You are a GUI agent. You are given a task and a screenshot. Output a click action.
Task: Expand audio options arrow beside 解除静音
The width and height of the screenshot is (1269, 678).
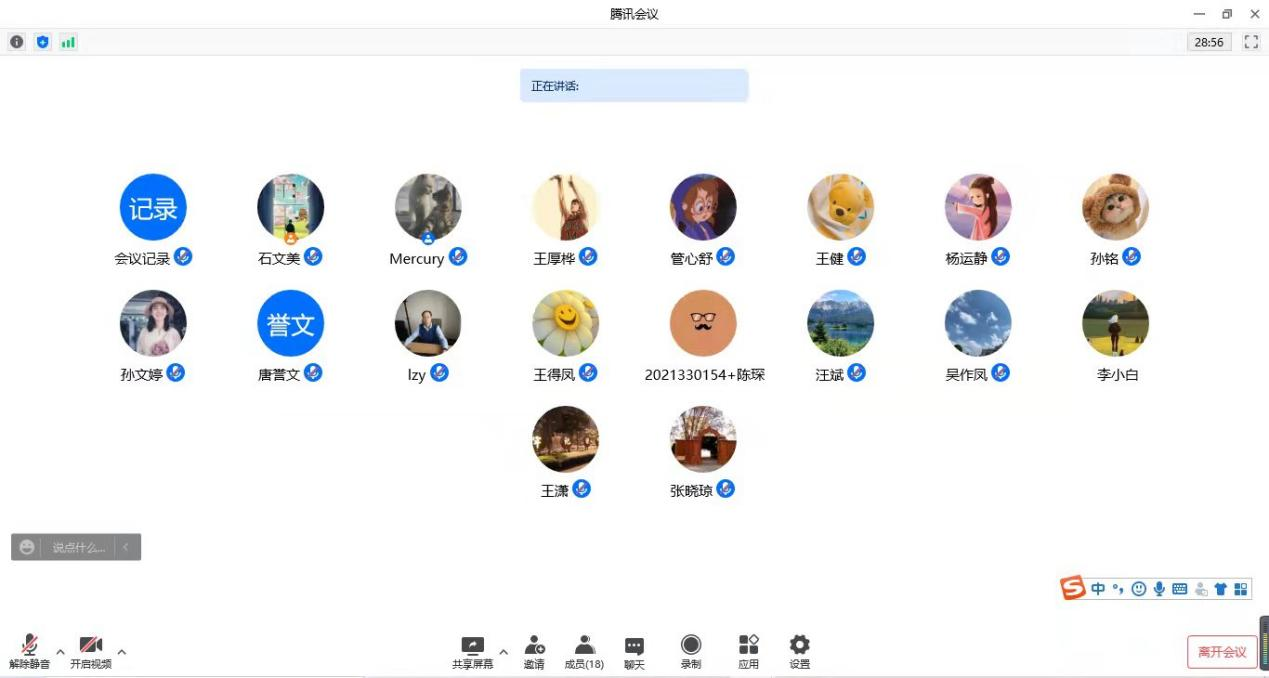click(60, 652)
